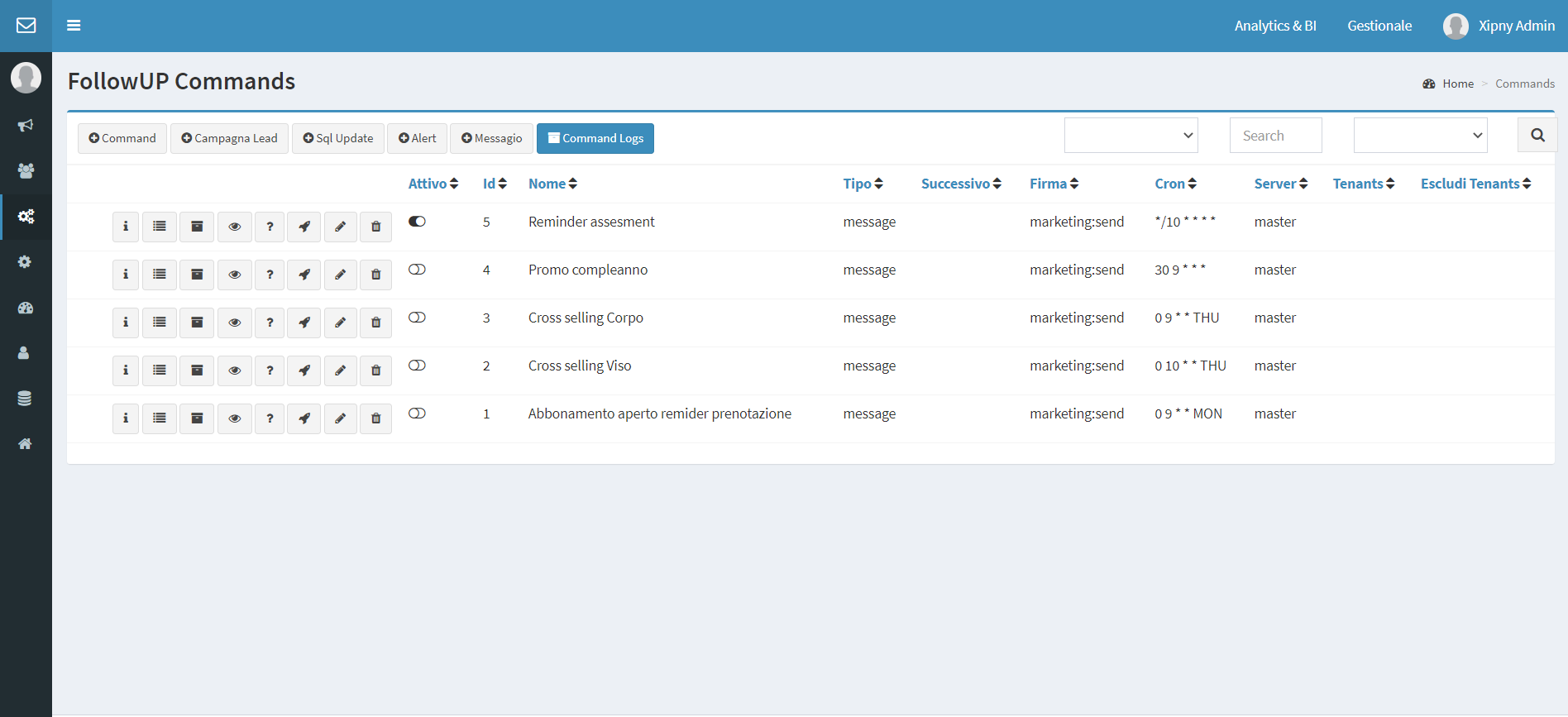Open Xipny Admin user menu

pos(1499,26)
